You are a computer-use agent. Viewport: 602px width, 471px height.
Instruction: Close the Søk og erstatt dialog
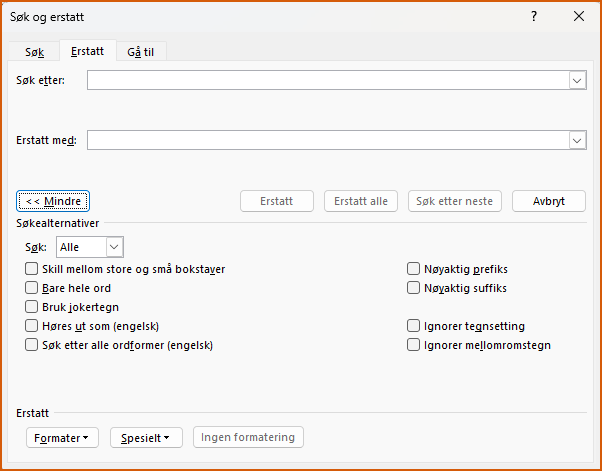pyautogui.click(x=579, y=16)
